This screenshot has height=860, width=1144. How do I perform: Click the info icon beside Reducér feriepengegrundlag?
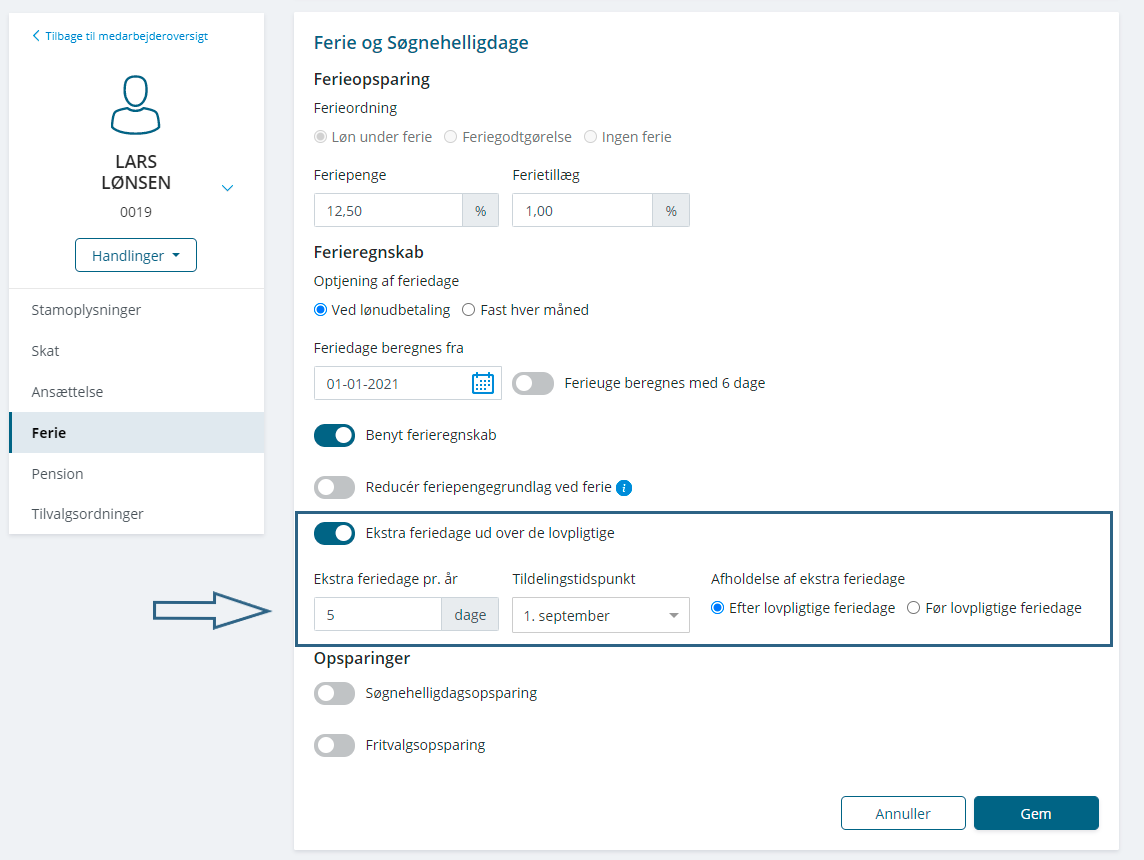[x=624, y=488]
